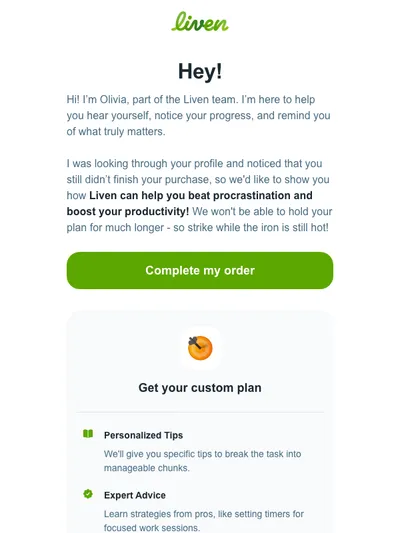Click the green book icon beside Personalized Tips

[x=88, y=434]
